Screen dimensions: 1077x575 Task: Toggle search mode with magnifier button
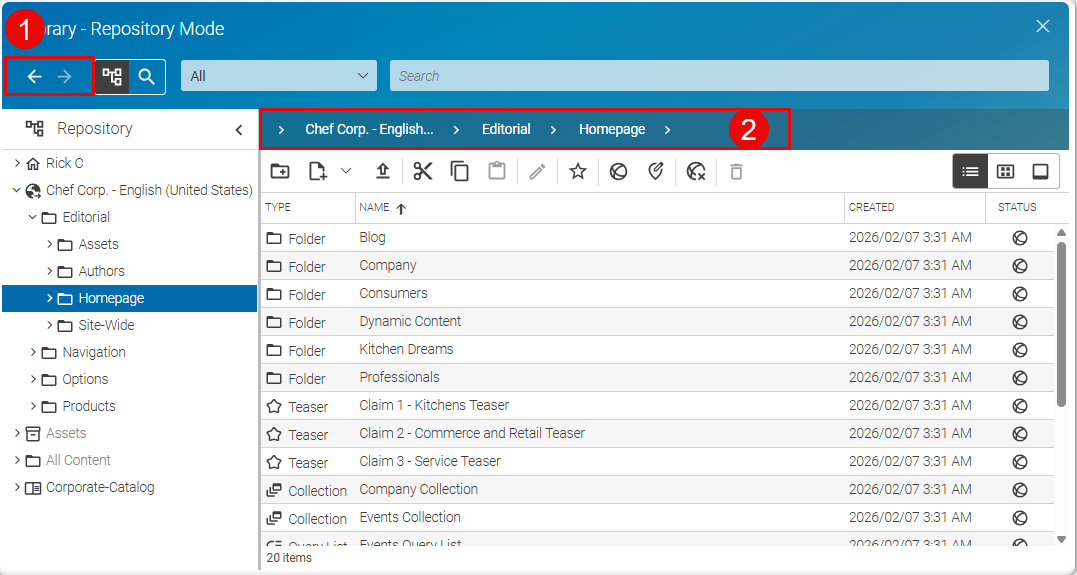point(147,76)
